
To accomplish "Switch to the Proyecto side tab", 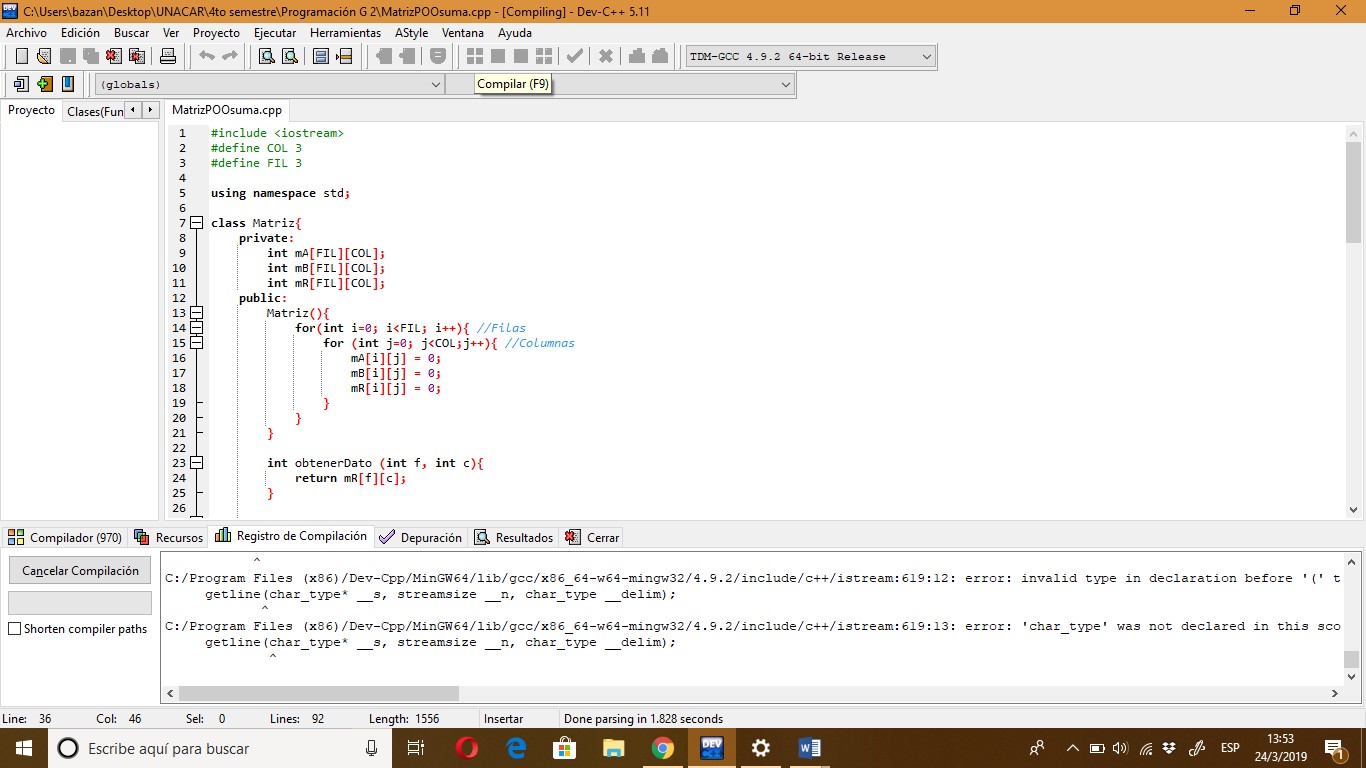I will point(31,110).
